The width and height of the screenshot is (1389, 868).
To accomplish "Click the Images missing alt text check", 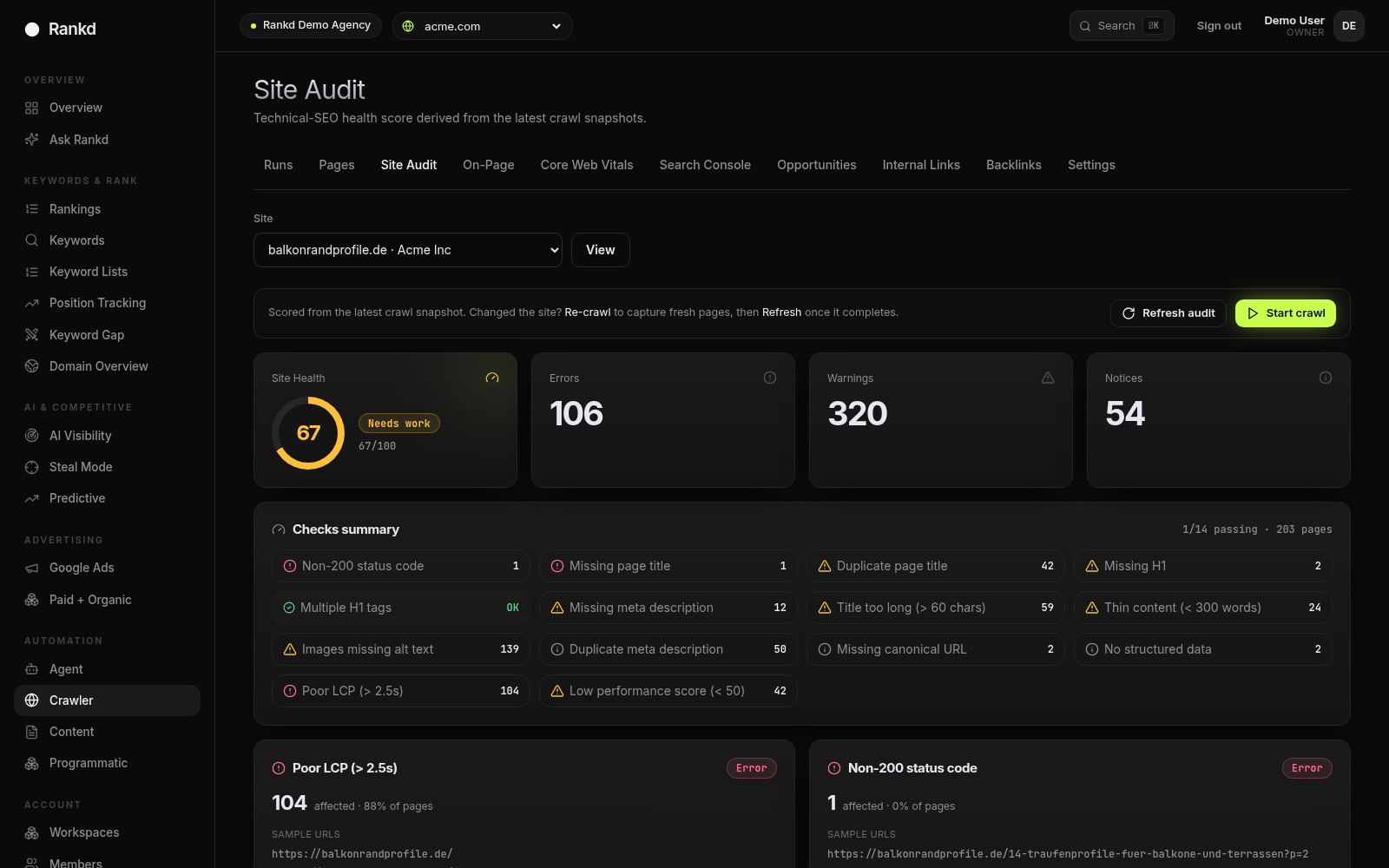I will 401,649.
